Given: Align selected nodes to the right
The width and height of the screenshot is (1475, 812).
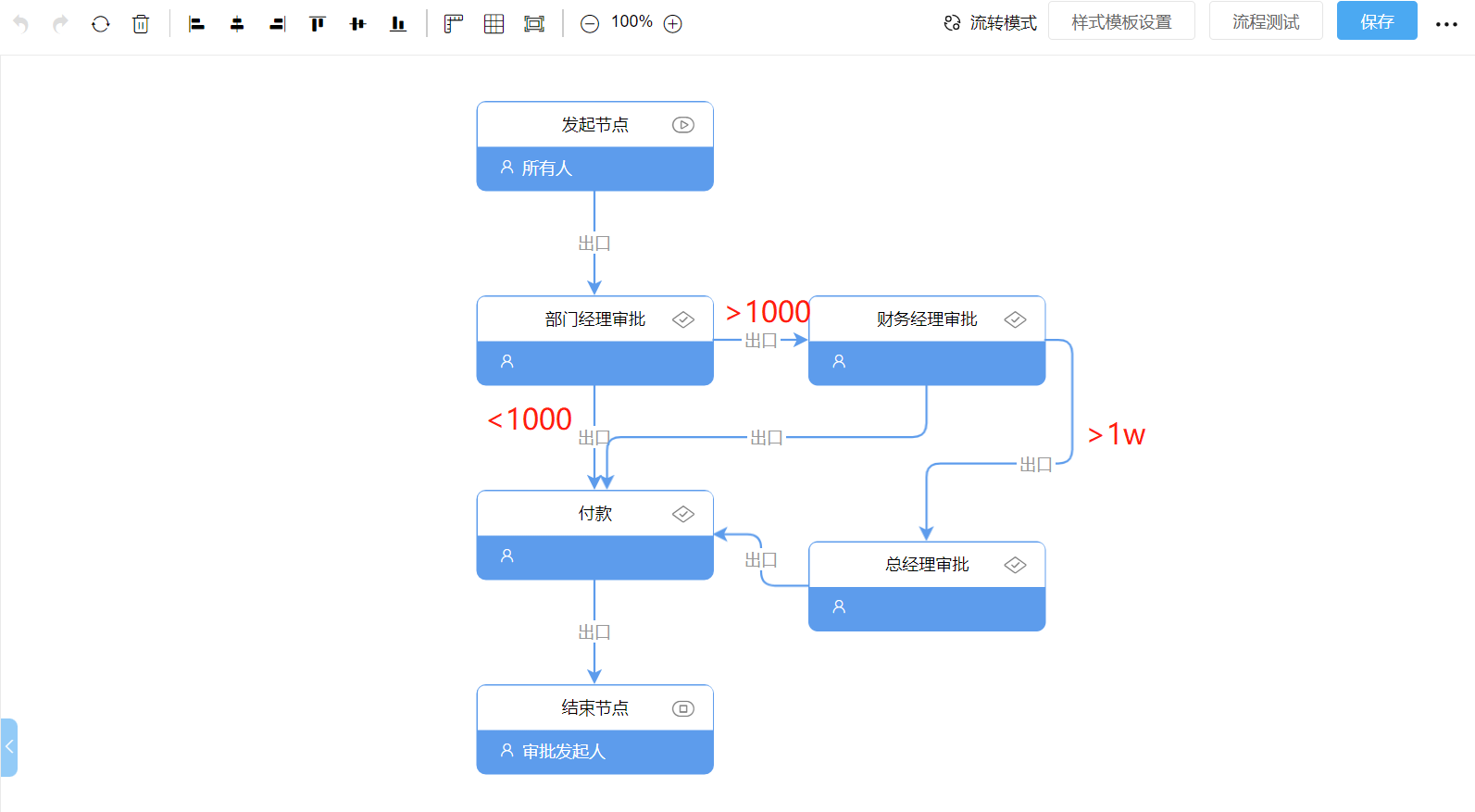Looking at the screenshot, I should tap(277, 24).
